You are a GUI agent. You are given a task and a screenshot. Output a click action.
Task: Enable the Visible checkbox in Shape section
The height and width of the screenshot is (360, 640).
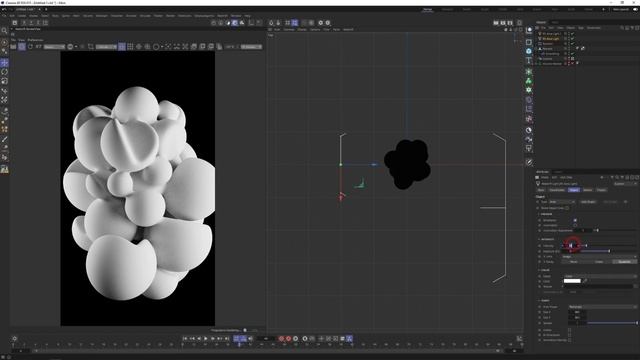point(570,330)
